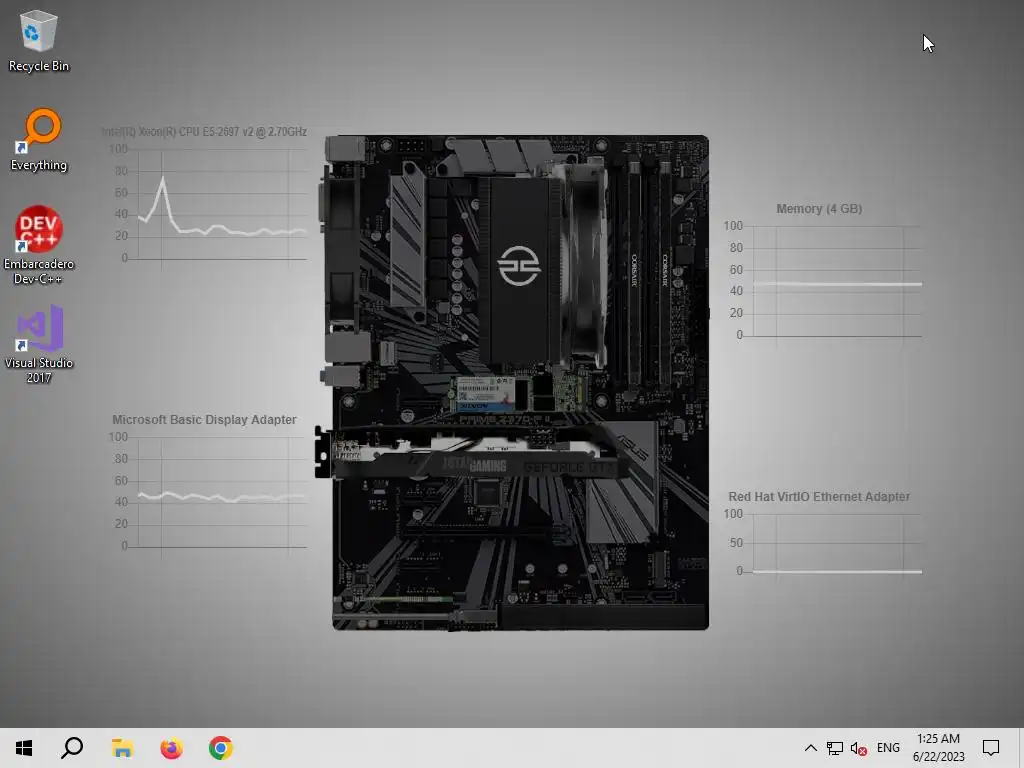Open the notification center icon
The width and height of the screenshot is (1024, 768).
click(x=991, y=748)
